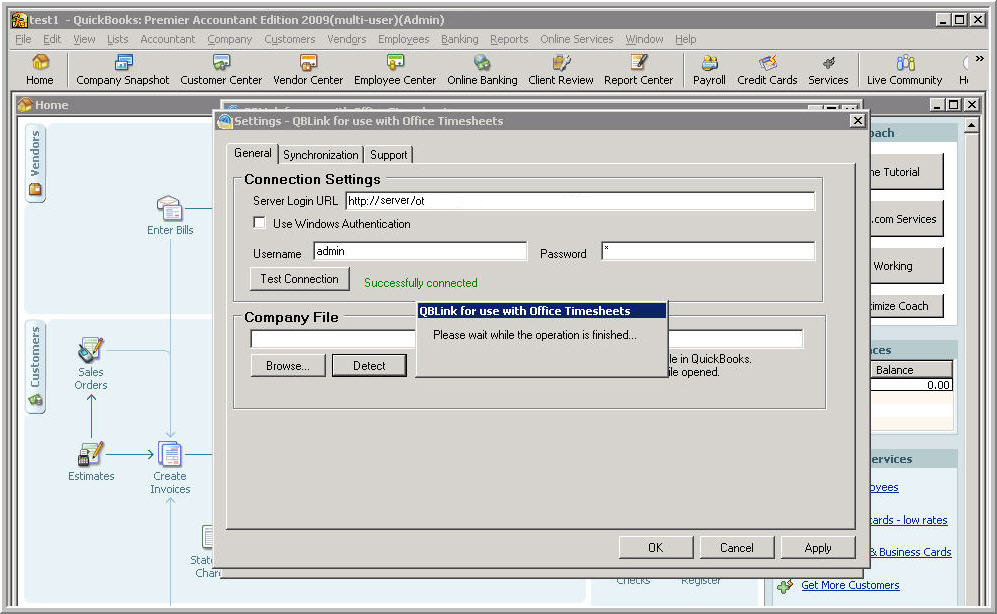
Task: Click the '.com Services' button on Home
Action: click(x=906, y=219)
